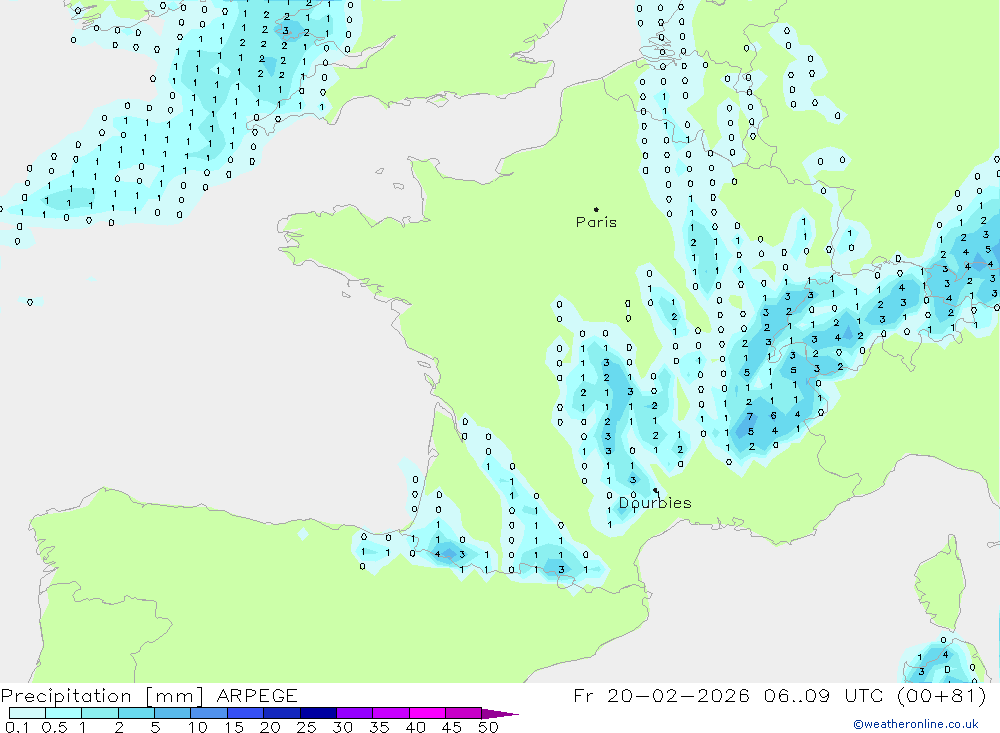Click the '06..09 UTC (00+81)' time text

click(x=875, y=695)
